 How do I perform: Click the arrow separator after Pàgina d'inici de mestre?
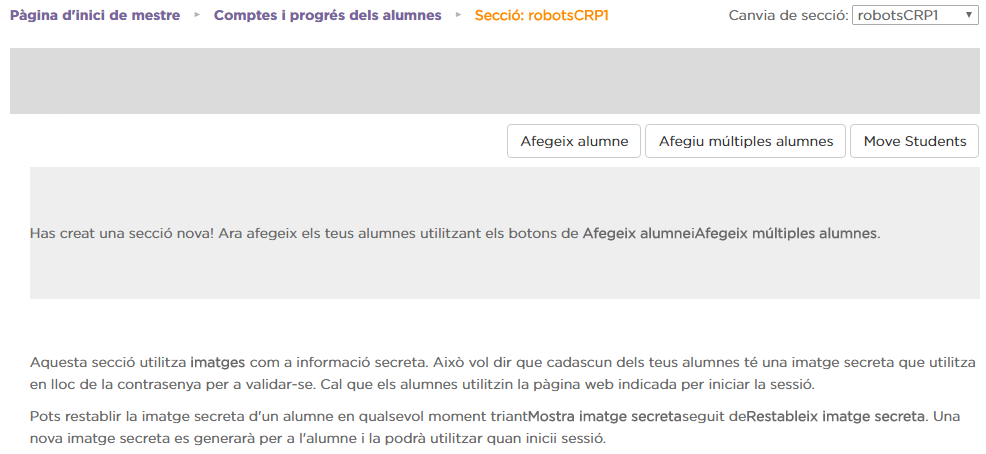pos(197,14)
